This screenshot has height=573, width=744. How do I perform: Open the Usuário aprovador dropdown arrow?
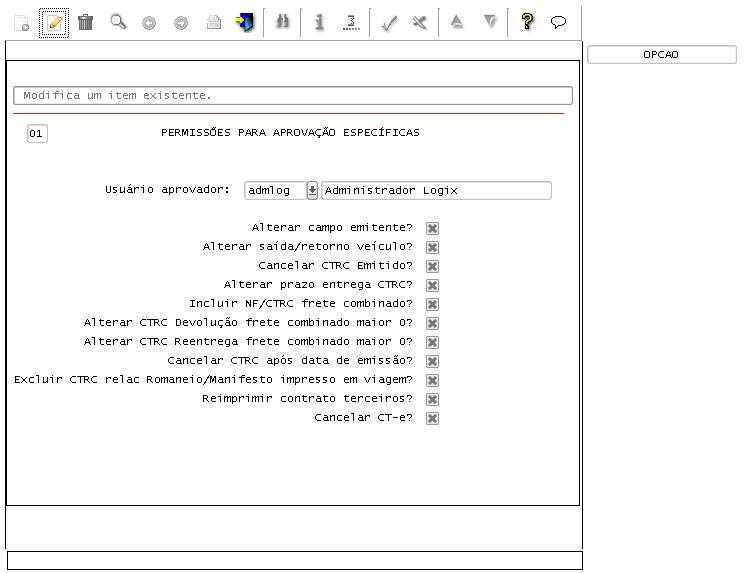click(312, 191)
